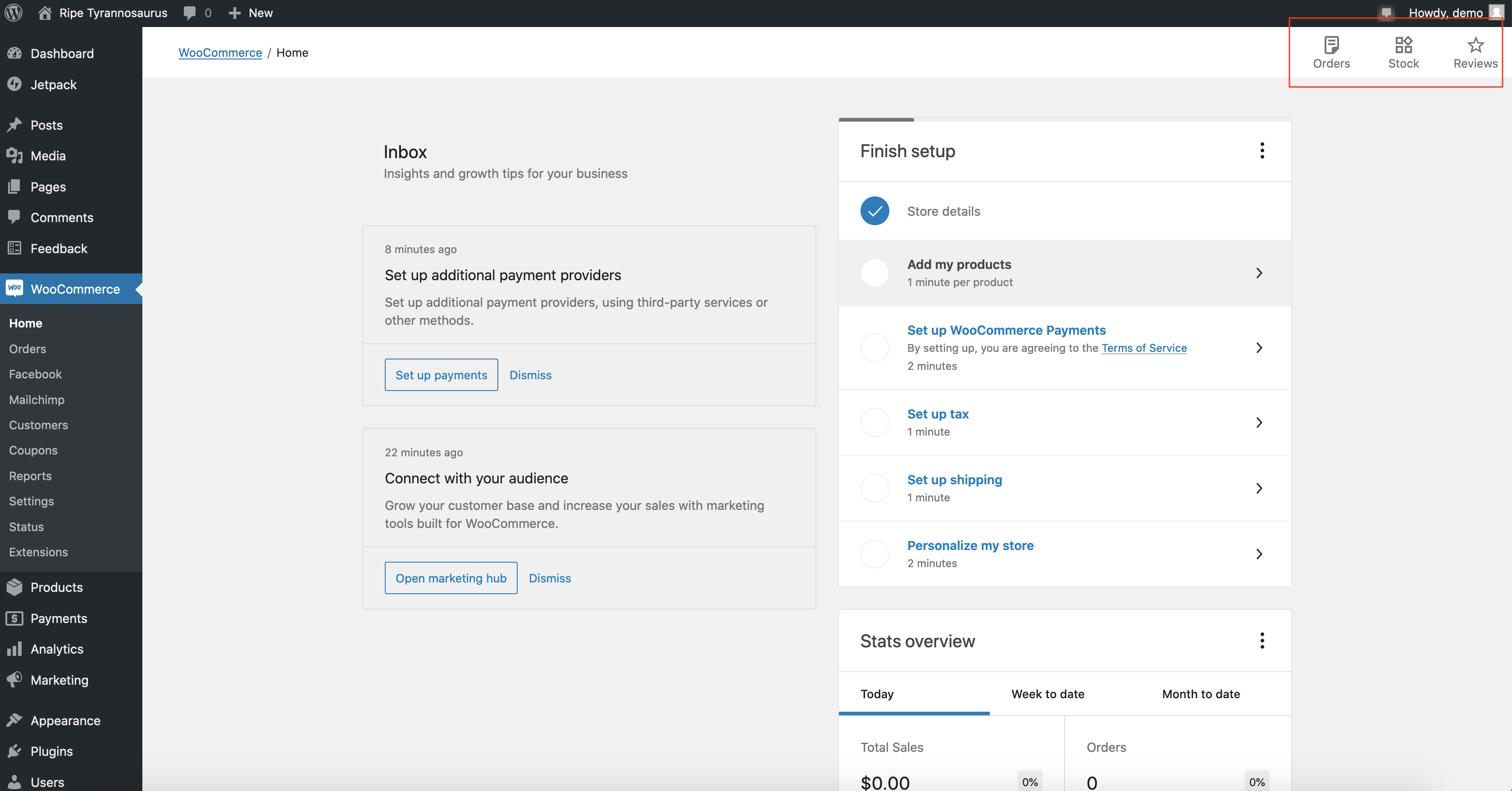The height and width of the screenshot is (791, 1512).
Task: Click the Total Sales stat card
Action: [x=952, y=754]
